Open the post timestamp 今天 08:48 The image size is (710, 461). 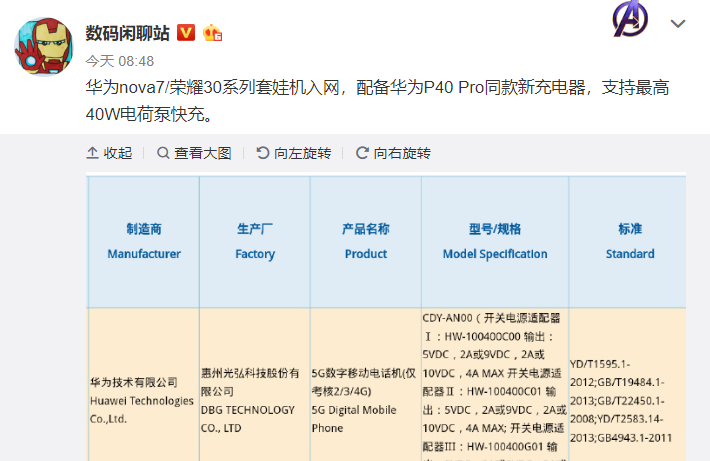click(120, 61)
